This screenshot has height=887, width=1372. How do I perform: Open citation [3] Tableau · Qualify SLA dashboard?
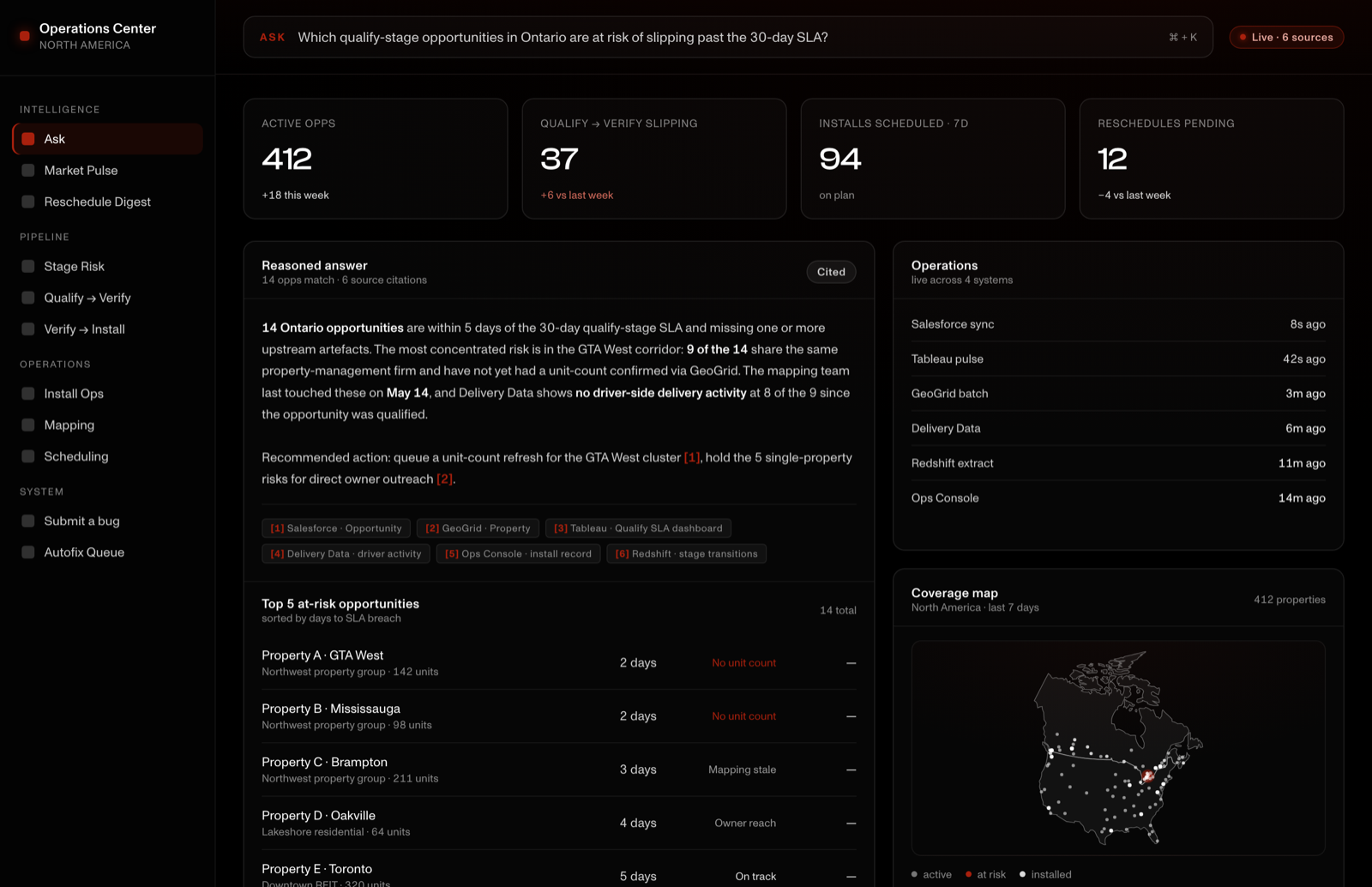638,528
